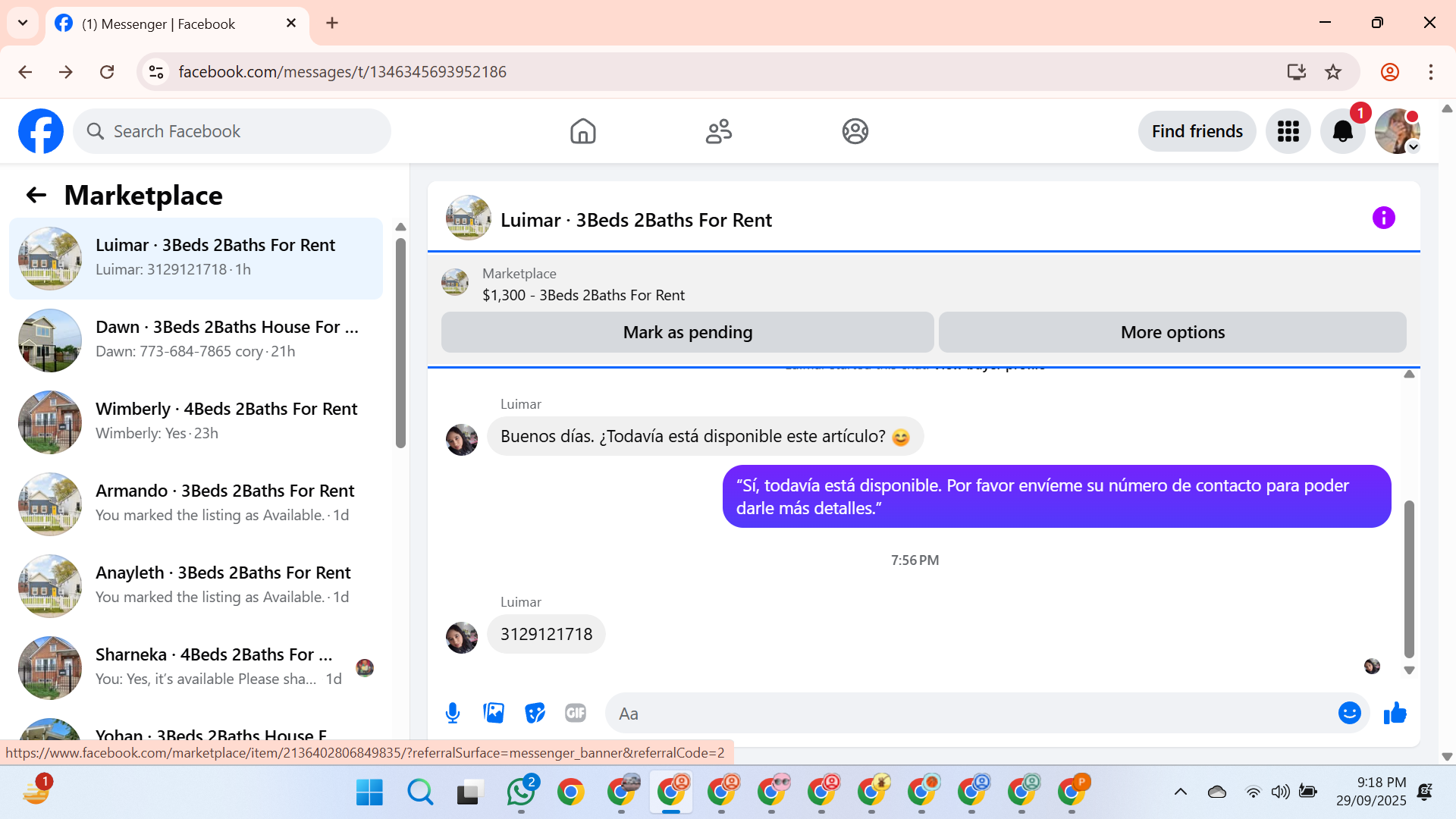This screenshot has height=819, width=1456.
Task: Open the volume control in system tray
Action: pos(1280,792)
